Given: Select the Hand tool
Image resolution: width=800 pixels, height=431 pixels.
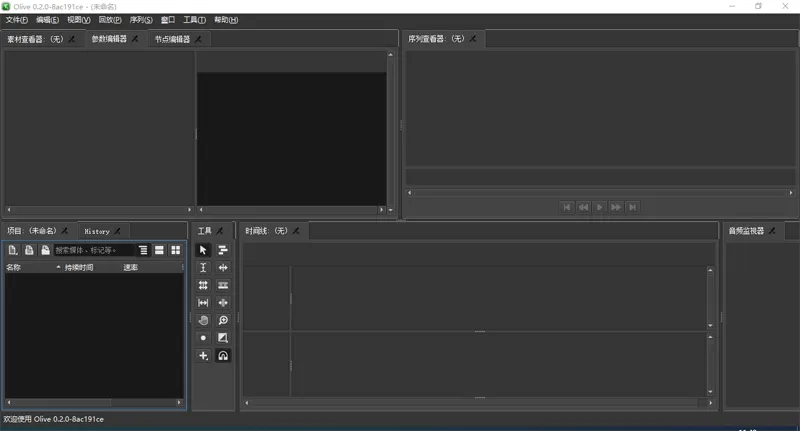Looking at the screenshot, I should coord(203,320).
